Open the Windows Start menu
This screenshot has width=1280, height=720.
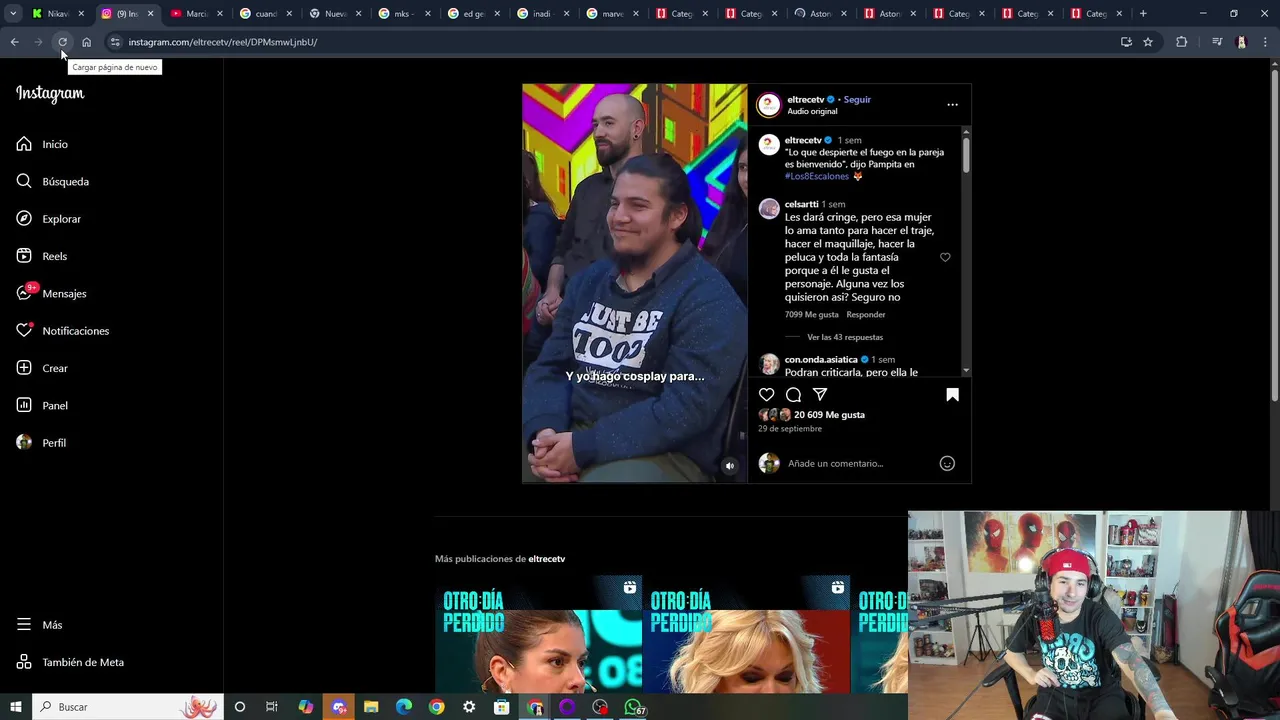click(x=16, y=707)
